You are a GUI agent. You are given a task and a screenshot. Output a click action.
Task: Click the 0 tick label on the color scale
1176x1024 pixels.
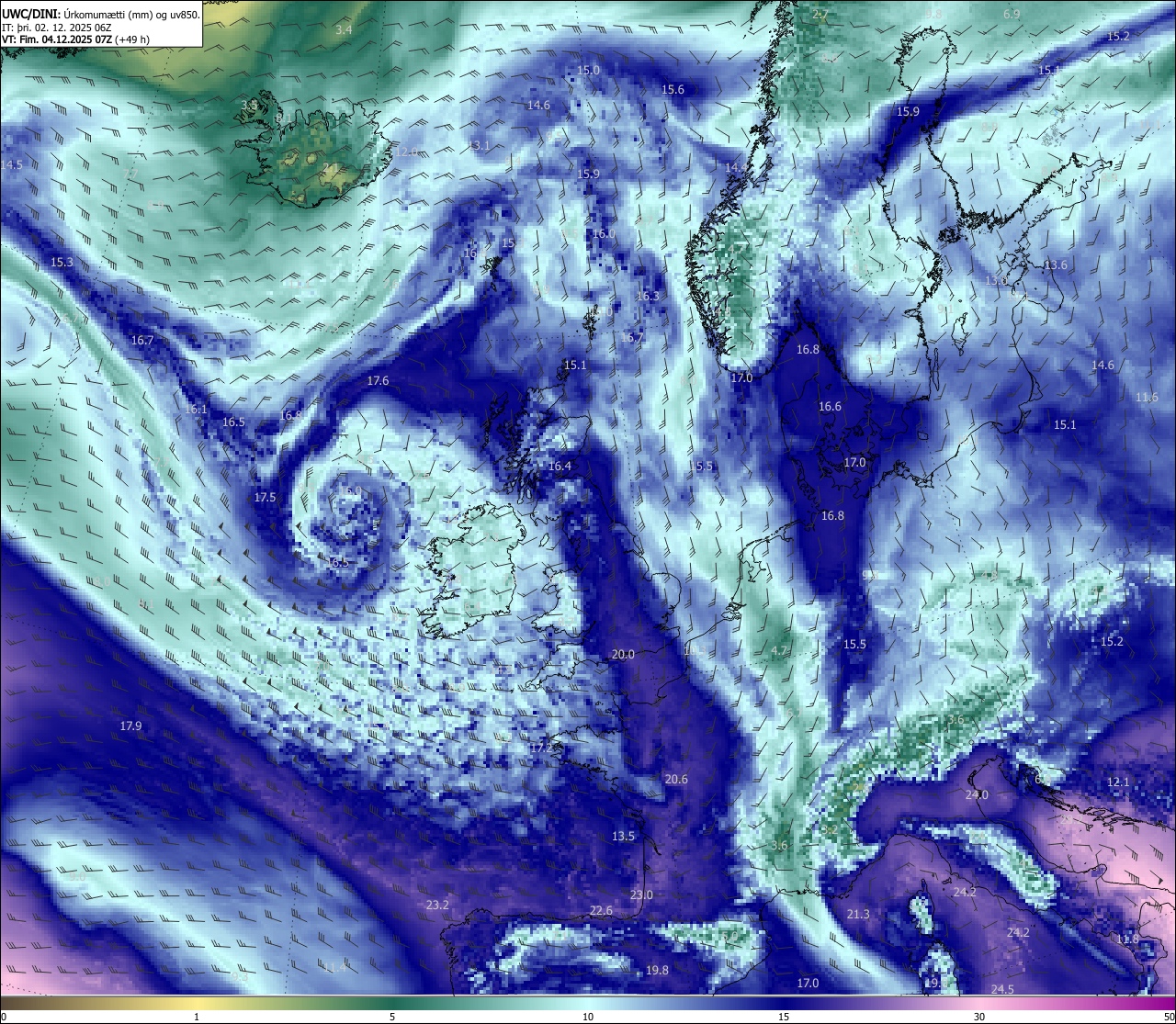(x=4, y=1017)
